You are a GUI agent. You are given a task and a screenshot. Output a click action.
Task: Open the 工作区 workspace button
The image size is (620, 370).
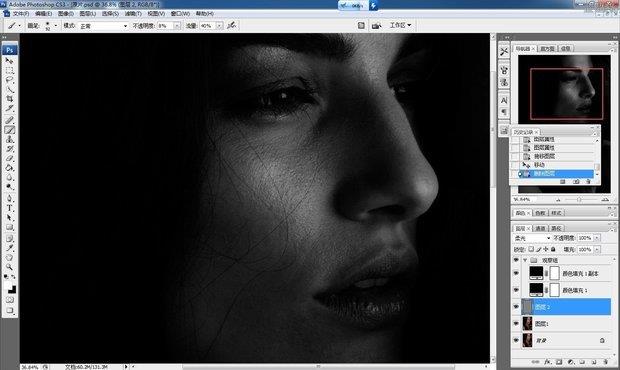[x=401, y=25]
